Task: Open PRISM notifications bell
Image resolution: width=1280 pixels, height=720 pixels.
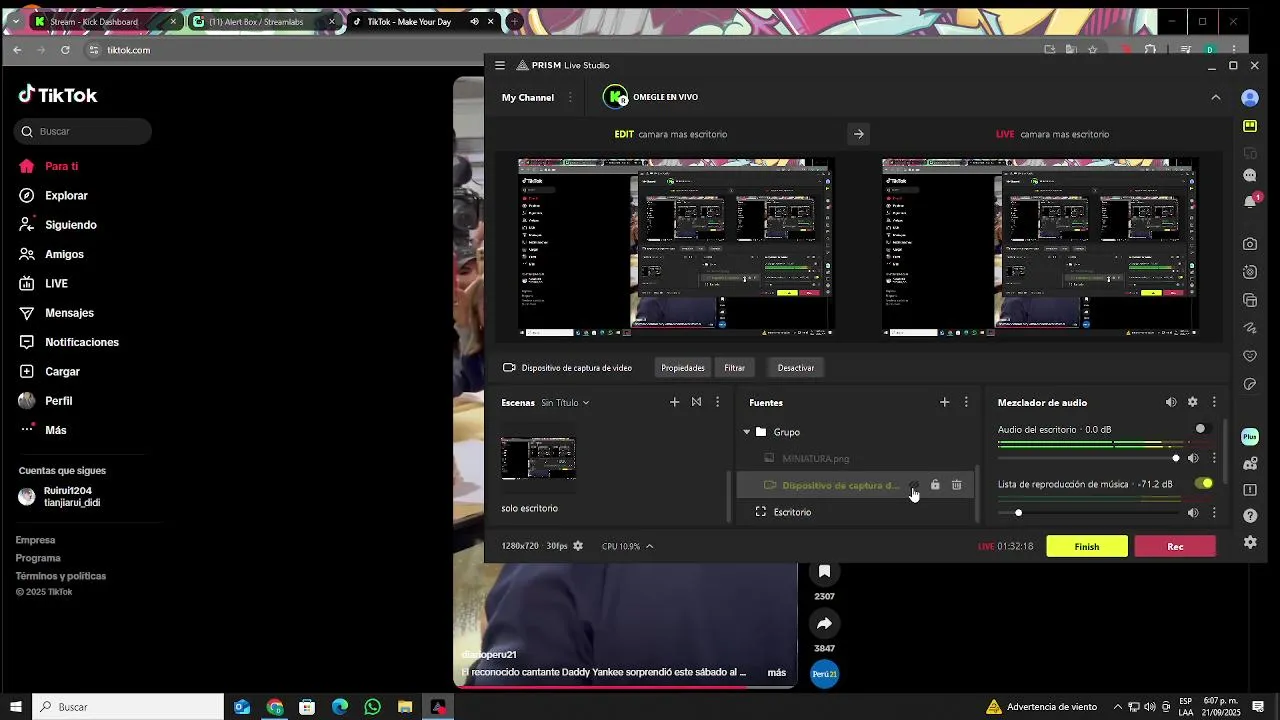Action: click(x=1250, y=201)
